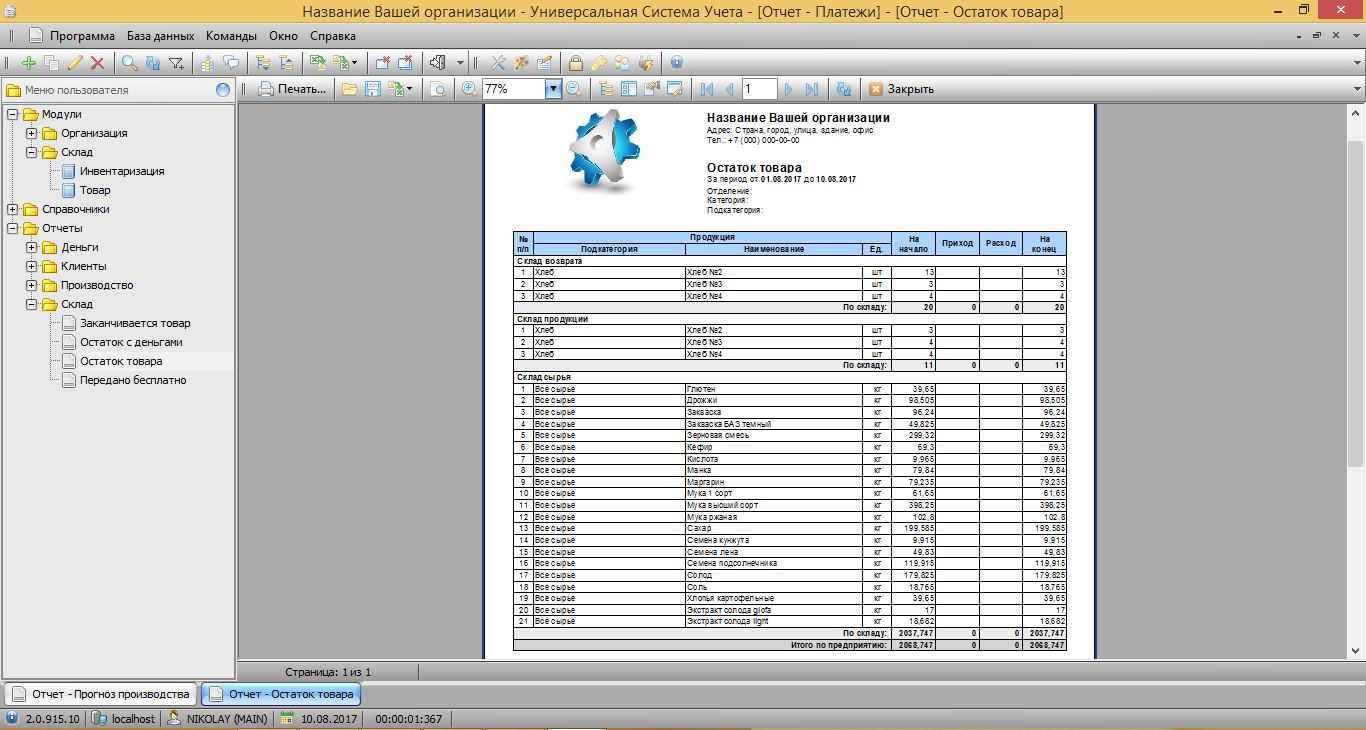This screenshot has width=1366, height=730.
Task: Click the round blue button in Меню пользователя header
Action: tap(223, 90)
